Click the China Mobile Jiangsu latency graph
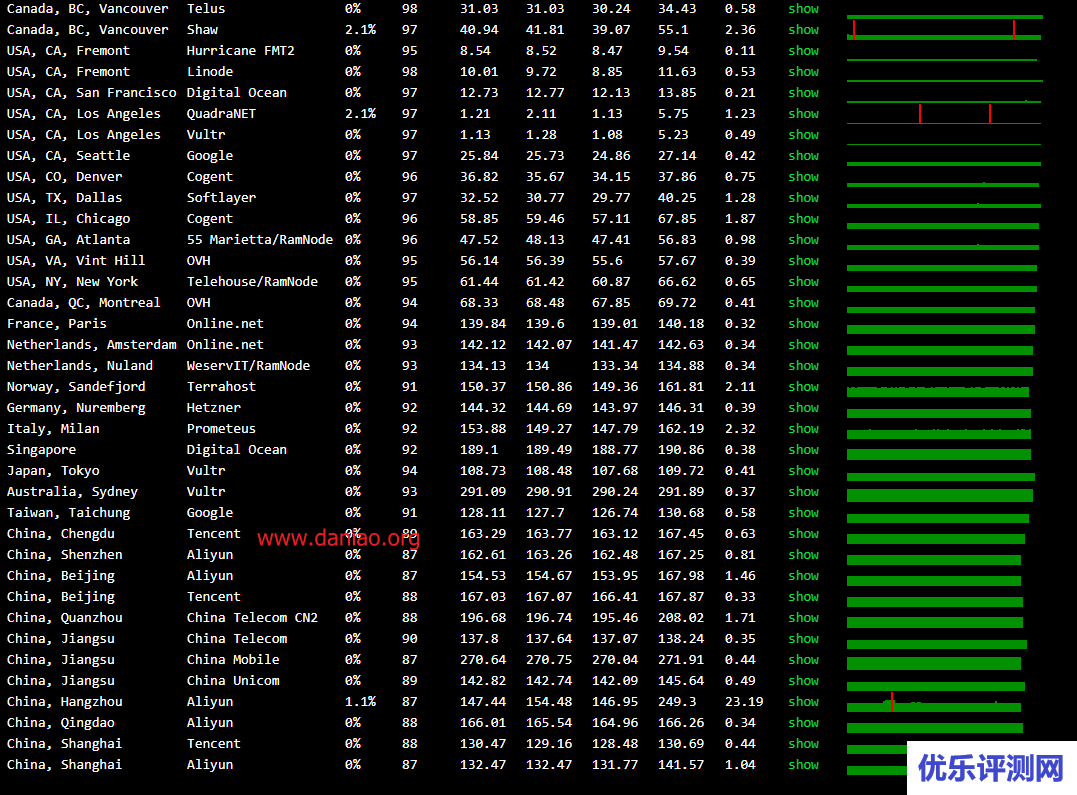Screen dimensions: 1077x795 pyautogui.click(x=934, y=664)
